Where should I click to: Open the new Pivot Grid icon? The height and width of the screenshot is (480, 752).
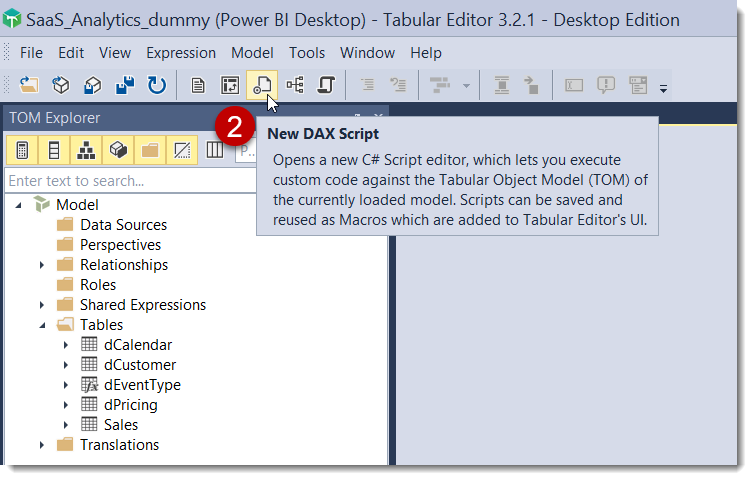tap(230, 85)
